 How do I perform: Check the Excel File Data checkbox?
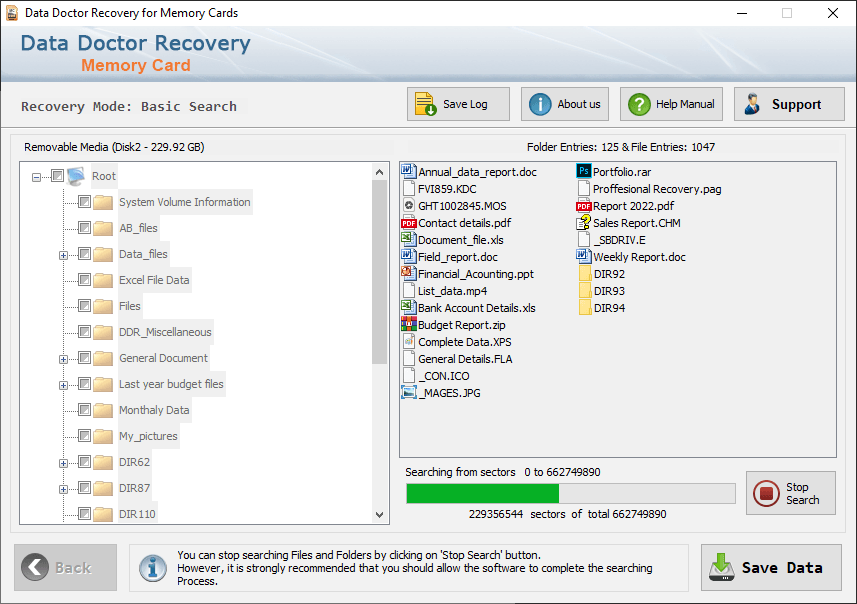pos(84,280)
